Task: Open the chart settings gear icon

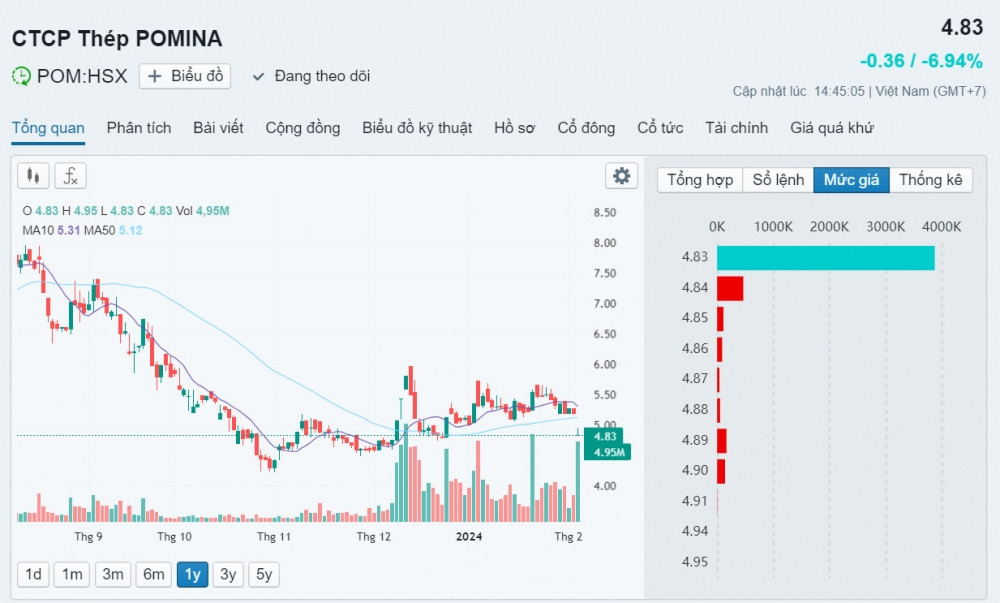Action: pos(621,176)
